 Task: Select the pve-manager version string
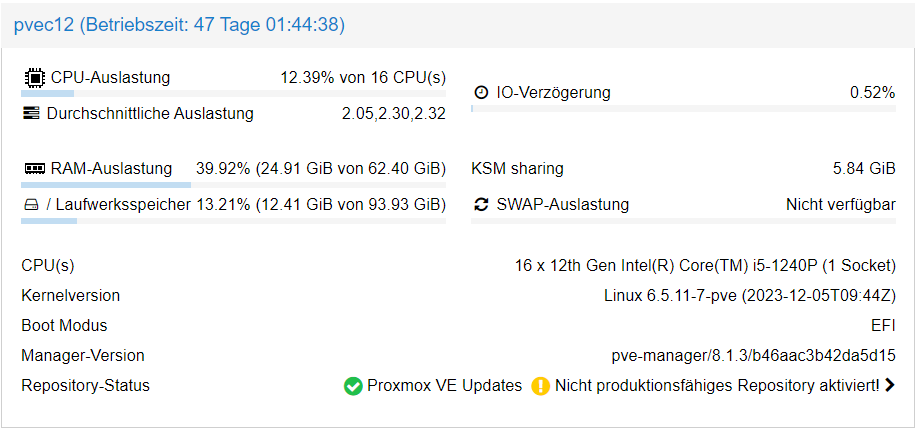[754, 356]
